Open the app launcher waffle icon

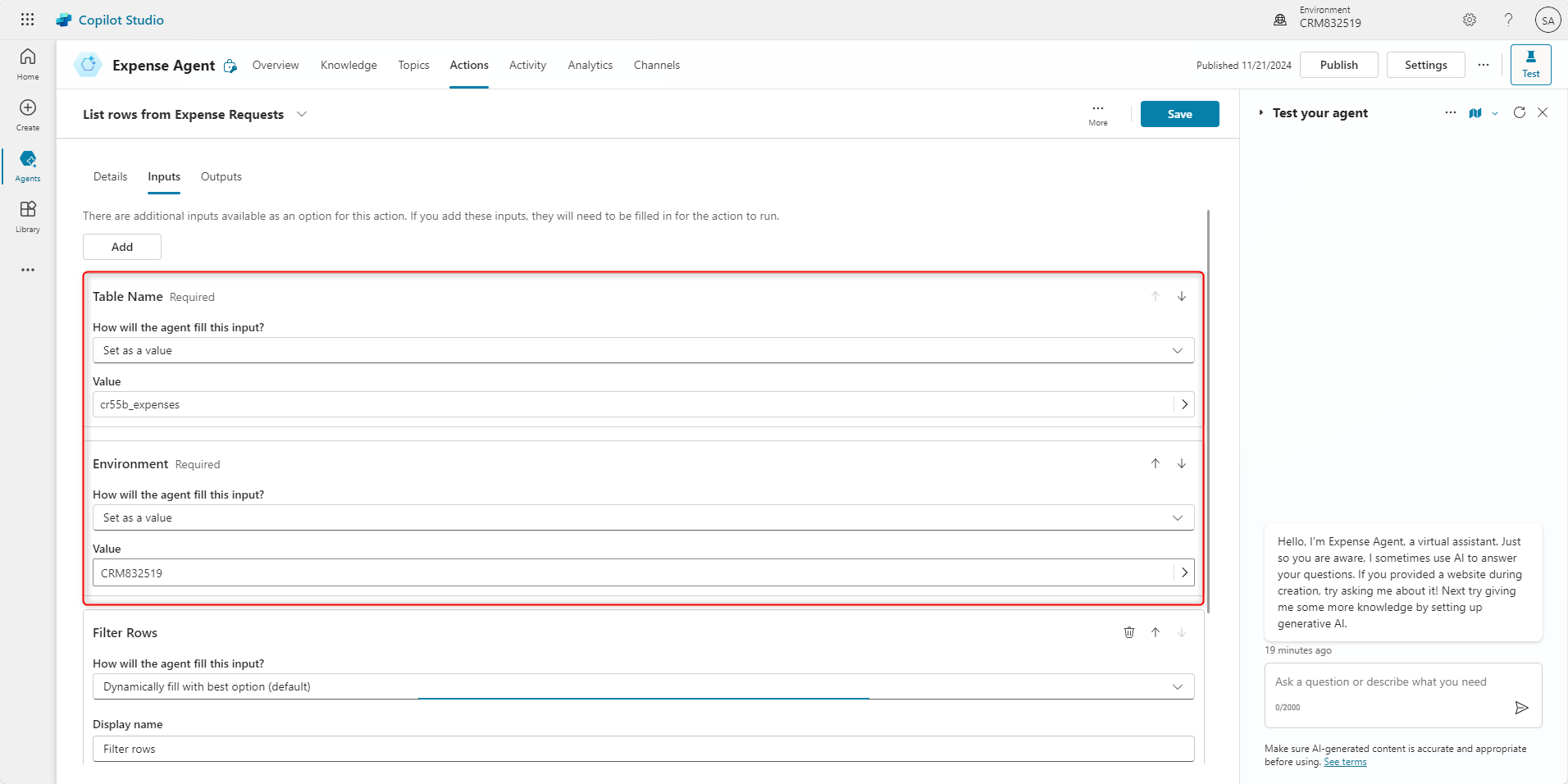27,20
